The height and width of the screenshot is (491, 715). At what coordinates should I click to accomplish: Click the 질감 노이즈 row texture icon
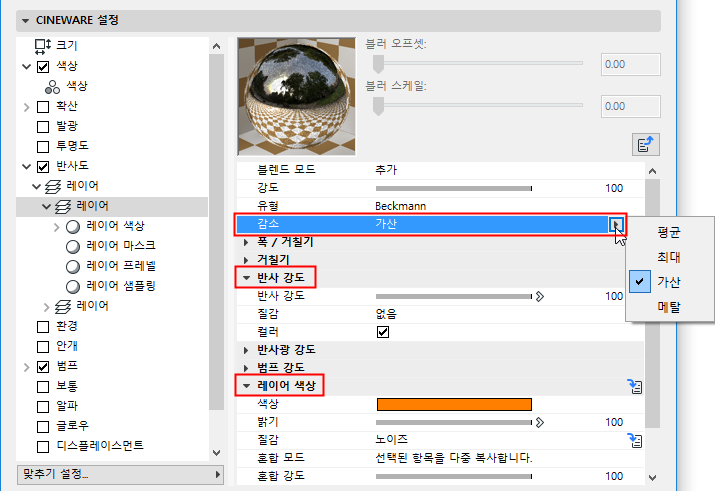[635, 440]
